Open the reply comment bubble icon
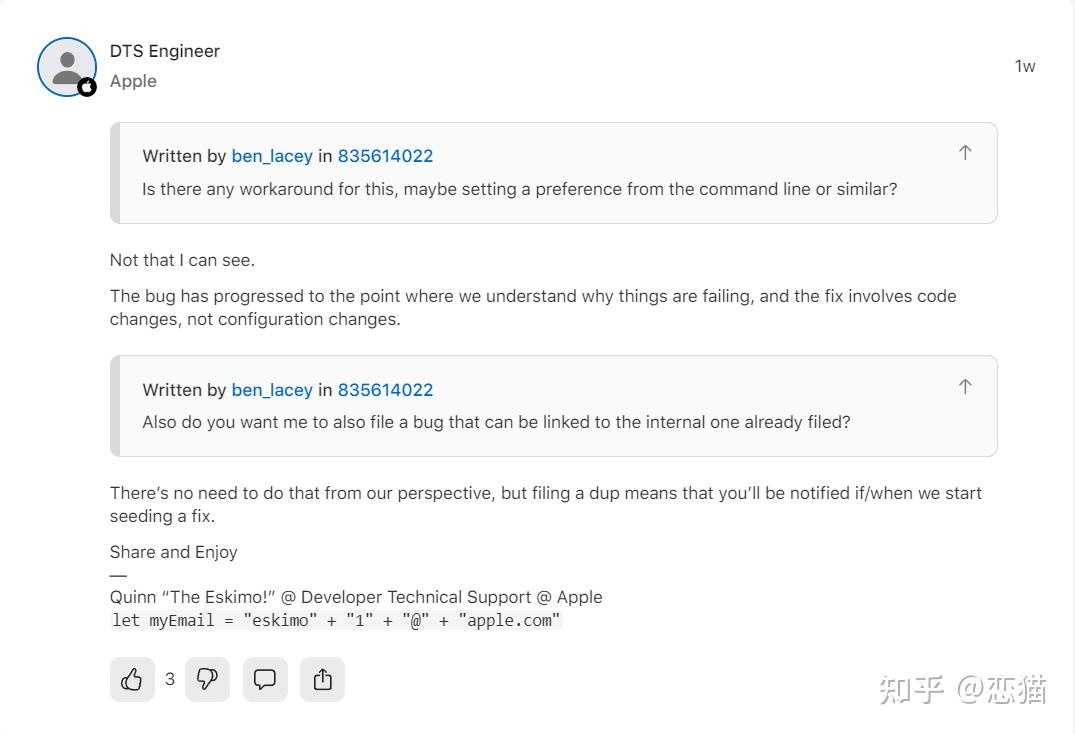This screenshot has height=734, width=1075. (x=265, y=680)
